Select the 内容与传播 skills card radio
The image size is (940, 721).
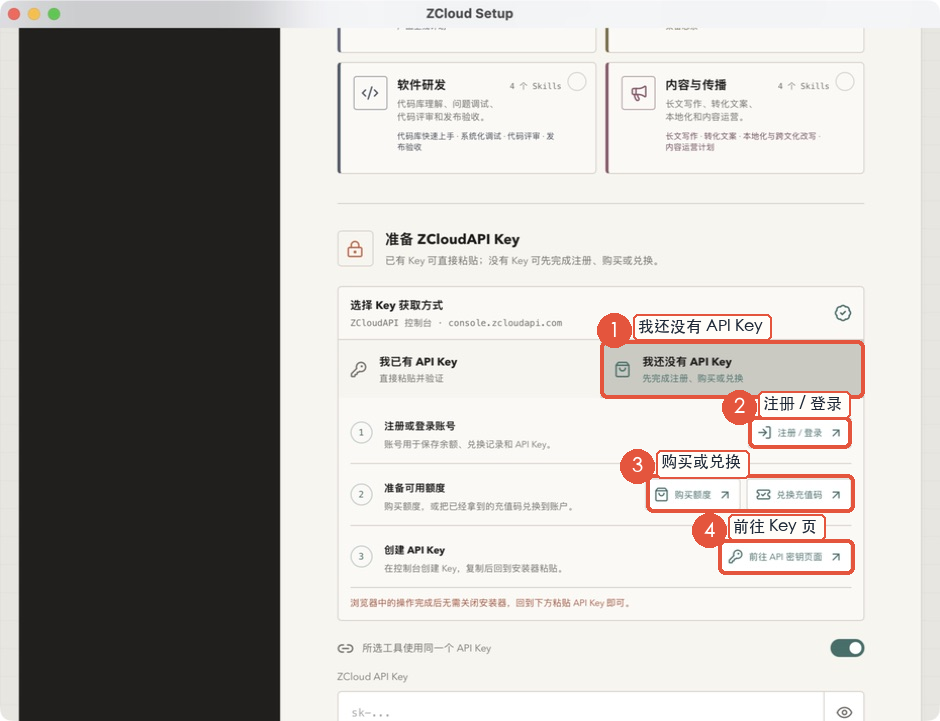pos(845,82)
